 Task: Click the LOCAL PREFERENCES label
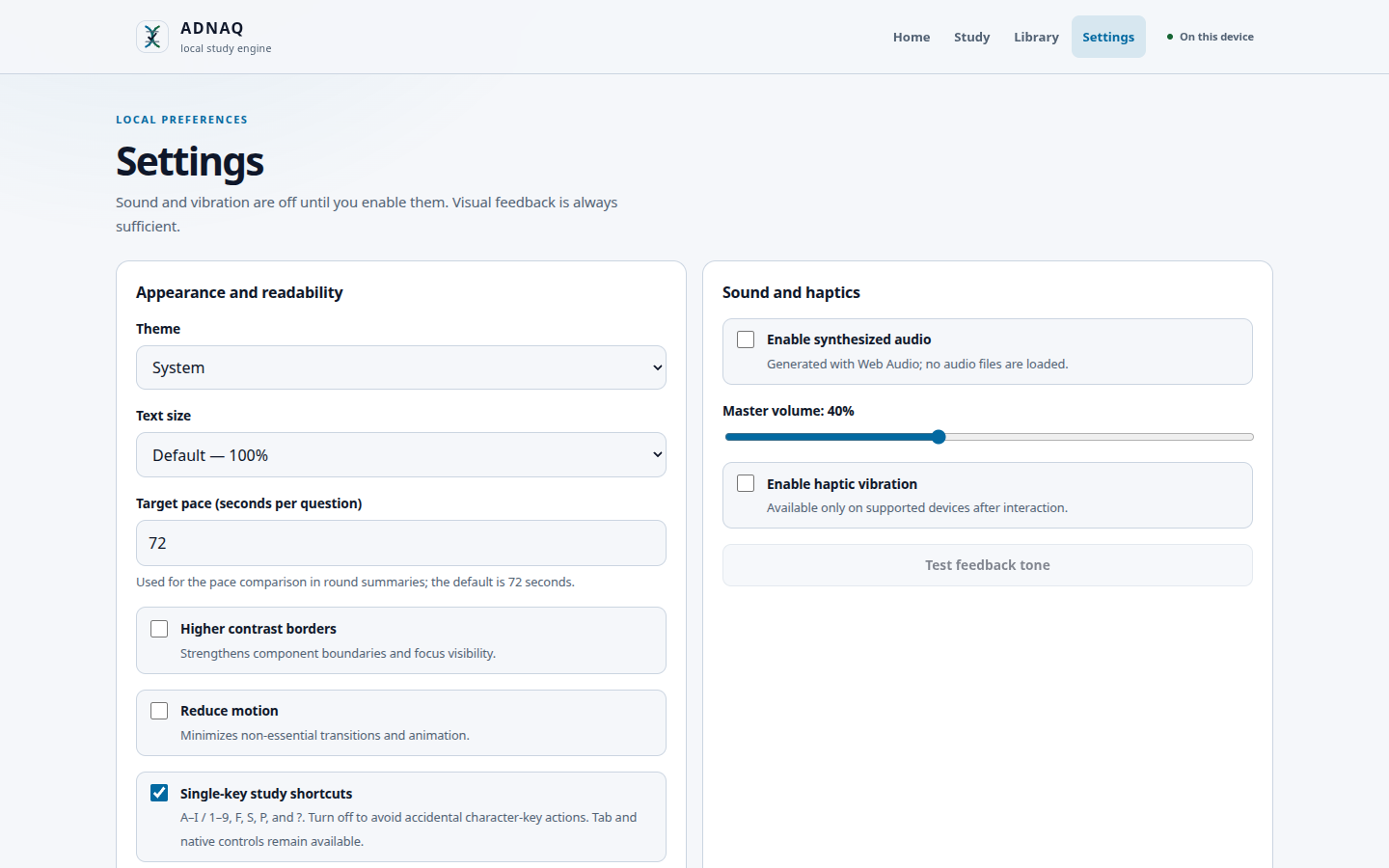182,120
